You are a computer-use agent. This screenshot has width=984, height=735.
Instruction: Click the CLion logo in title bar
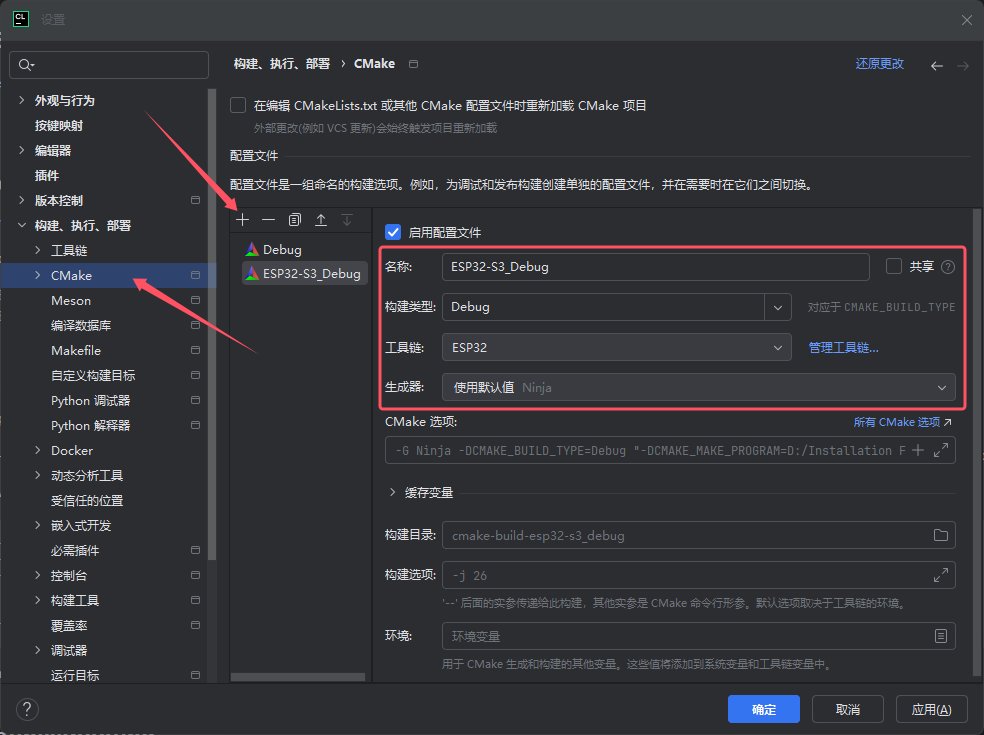pos(21,19)
